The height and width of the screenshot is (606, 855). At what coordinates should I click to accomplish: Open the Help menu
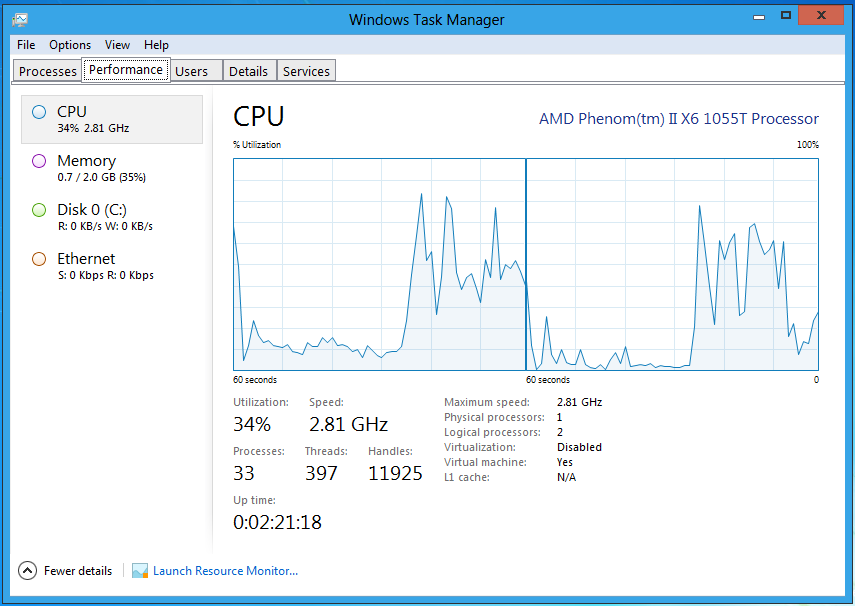156,45
